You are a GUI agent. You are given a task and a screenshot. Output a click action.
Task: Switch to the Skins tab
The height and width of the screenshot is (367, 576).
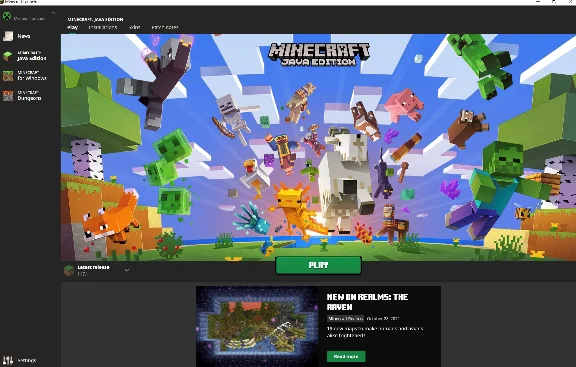[x=135, y=27]
